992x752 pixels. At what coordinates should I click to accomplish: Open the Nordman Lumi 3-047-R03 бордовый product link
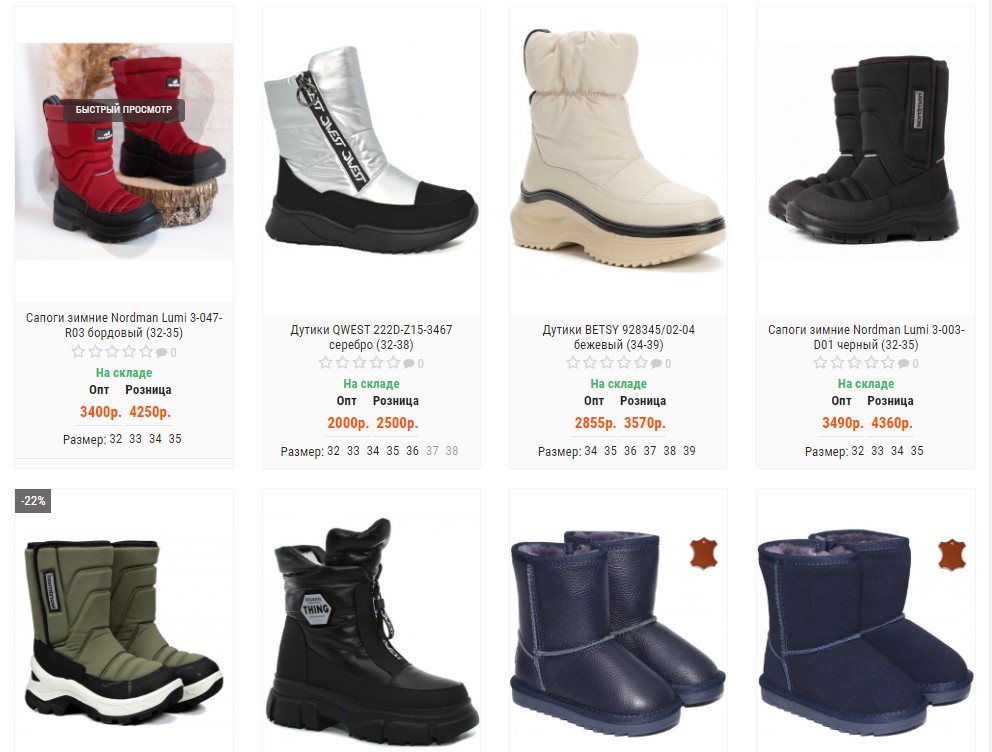pos(124,325)
